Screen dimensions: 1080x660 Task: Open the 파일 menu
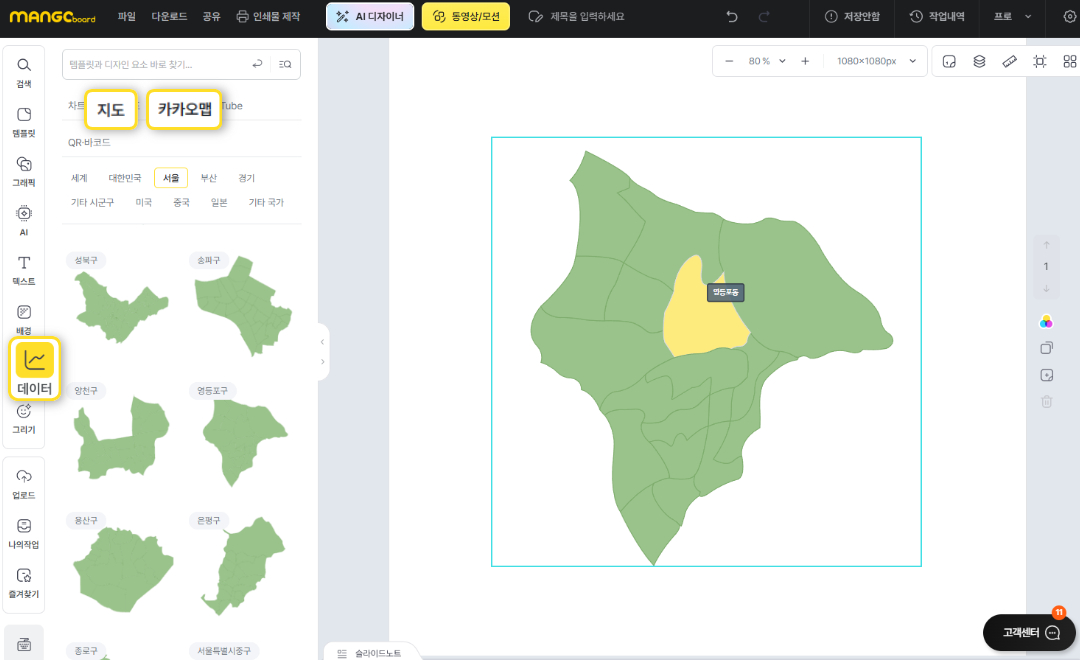(127, 17)
